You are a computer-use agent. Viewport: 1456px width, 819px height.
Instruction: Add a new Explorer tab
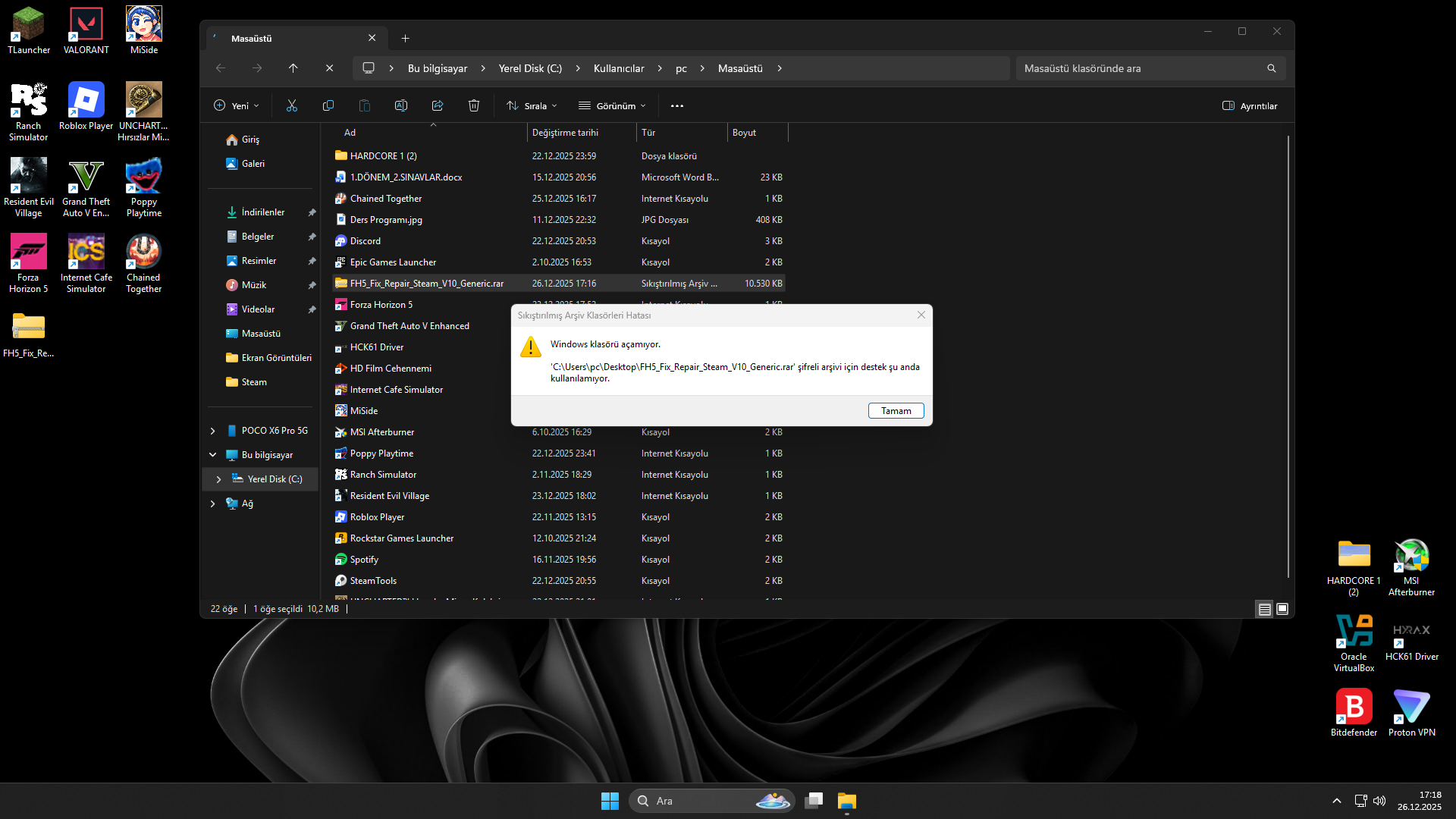tap(406, 38)
